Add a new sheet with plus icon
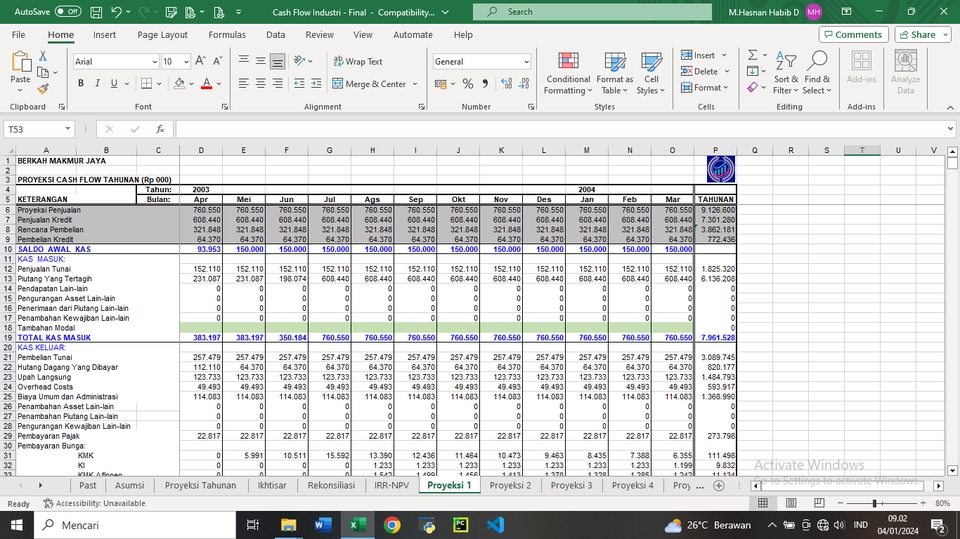 719,485
